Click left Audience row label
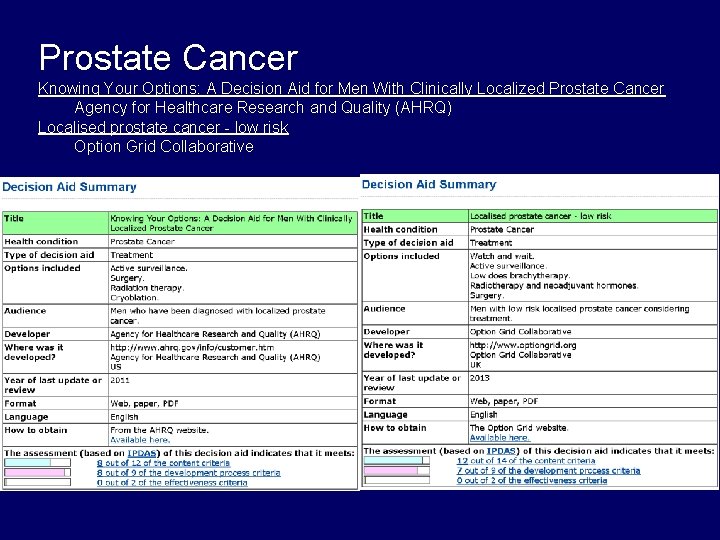 click(x=25, y=311)
